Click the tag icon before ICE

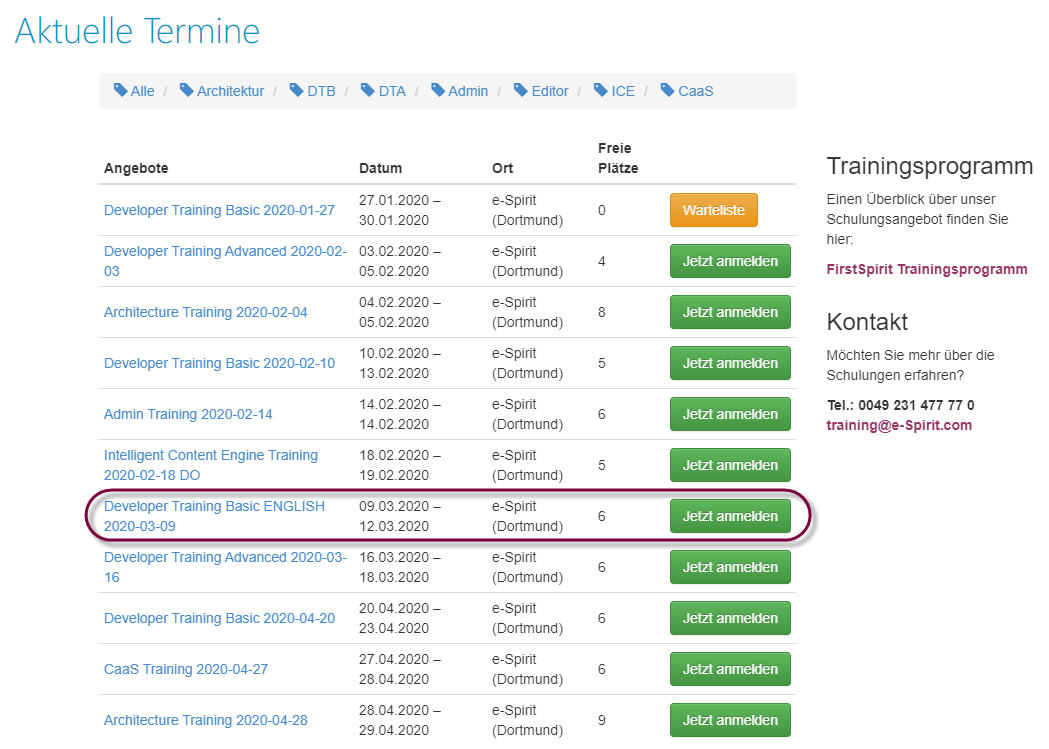(x=601, y=90)
